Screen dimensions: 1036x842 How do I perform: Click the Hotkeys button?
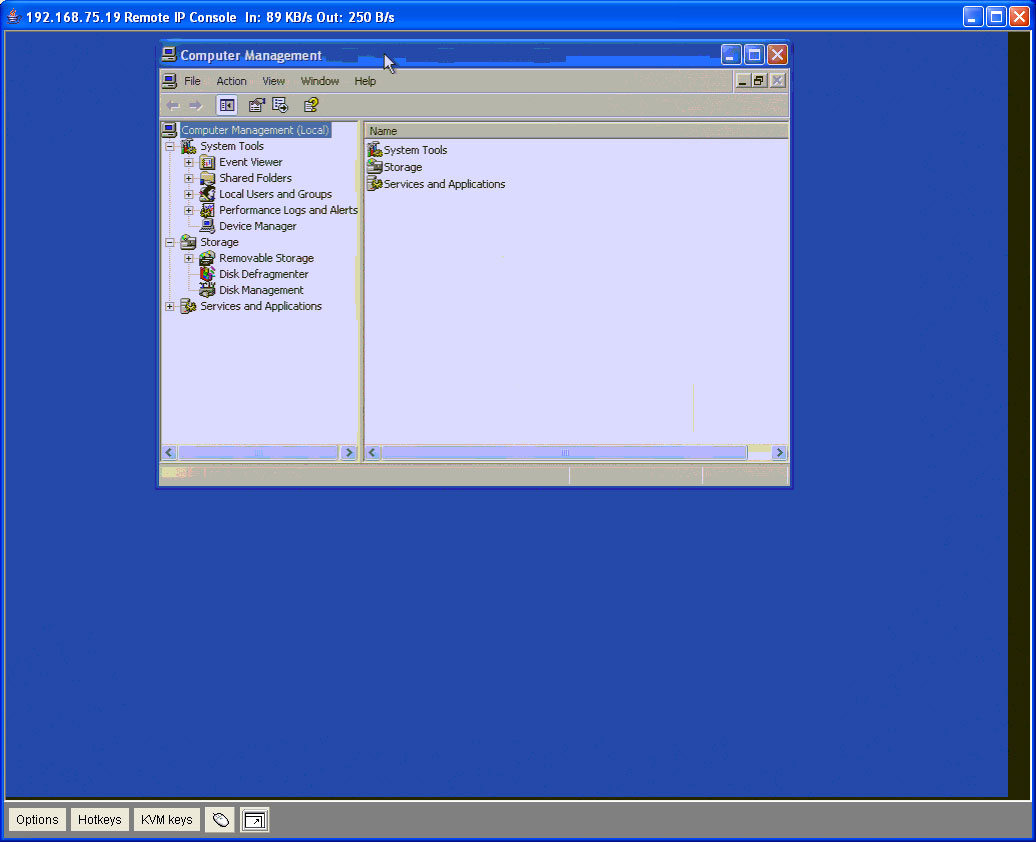[x=100, y=820]
